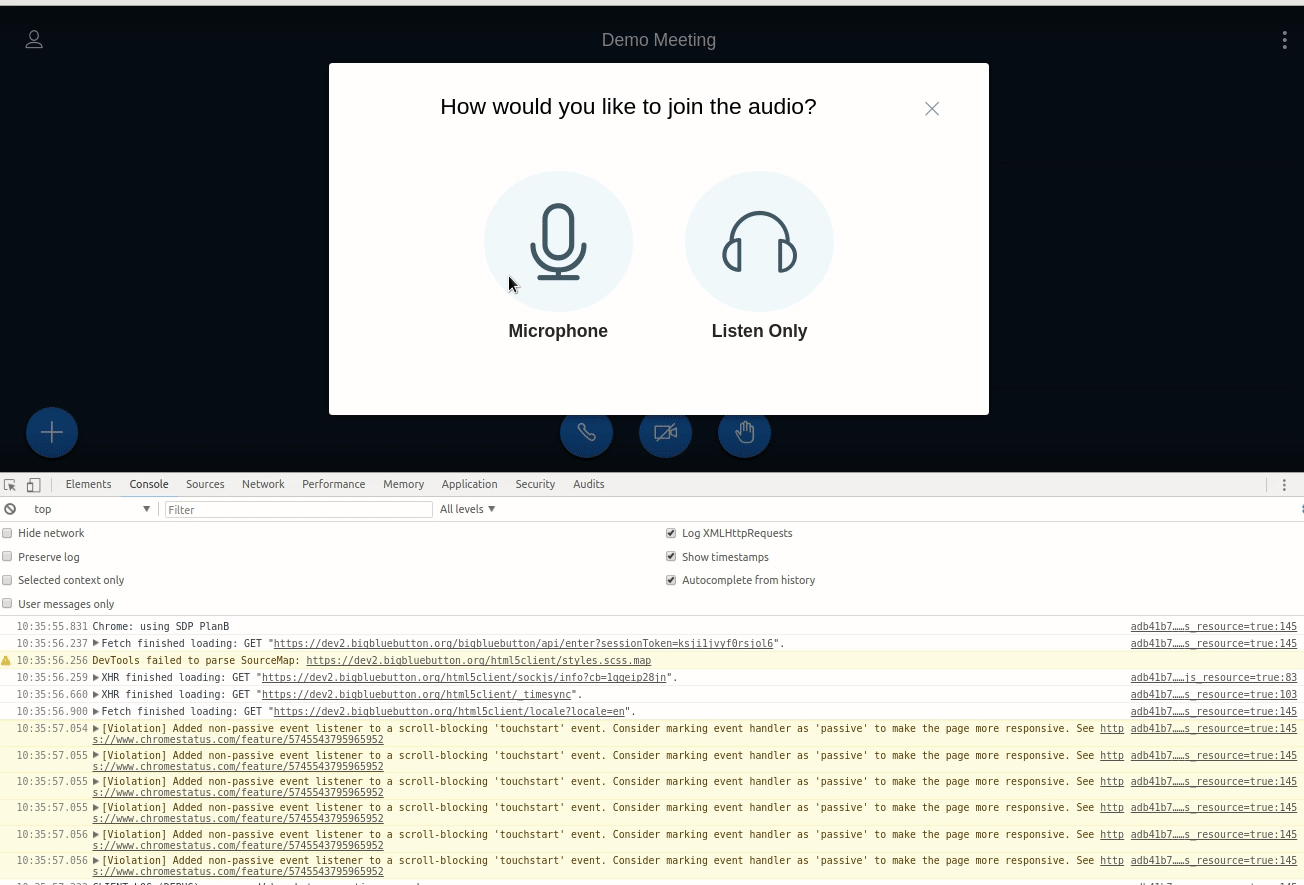
Task: Expand the Fetch api/enter log entry
Action: tap(96, 644)
